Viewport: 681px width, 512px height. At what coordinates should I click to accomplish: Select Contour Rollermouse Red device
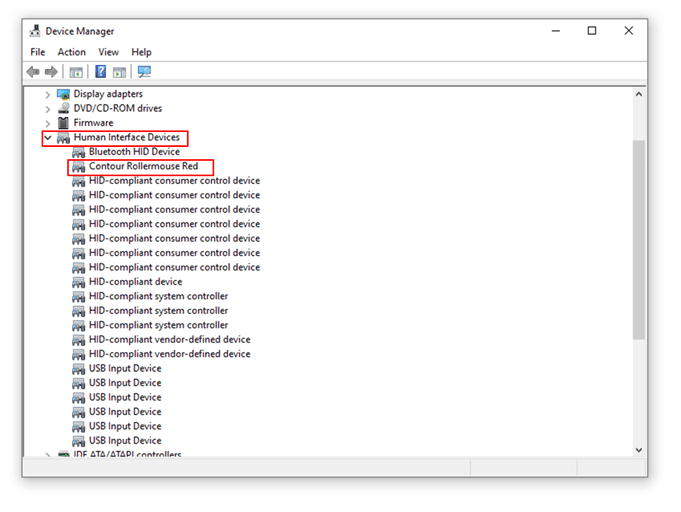(143, 166)
